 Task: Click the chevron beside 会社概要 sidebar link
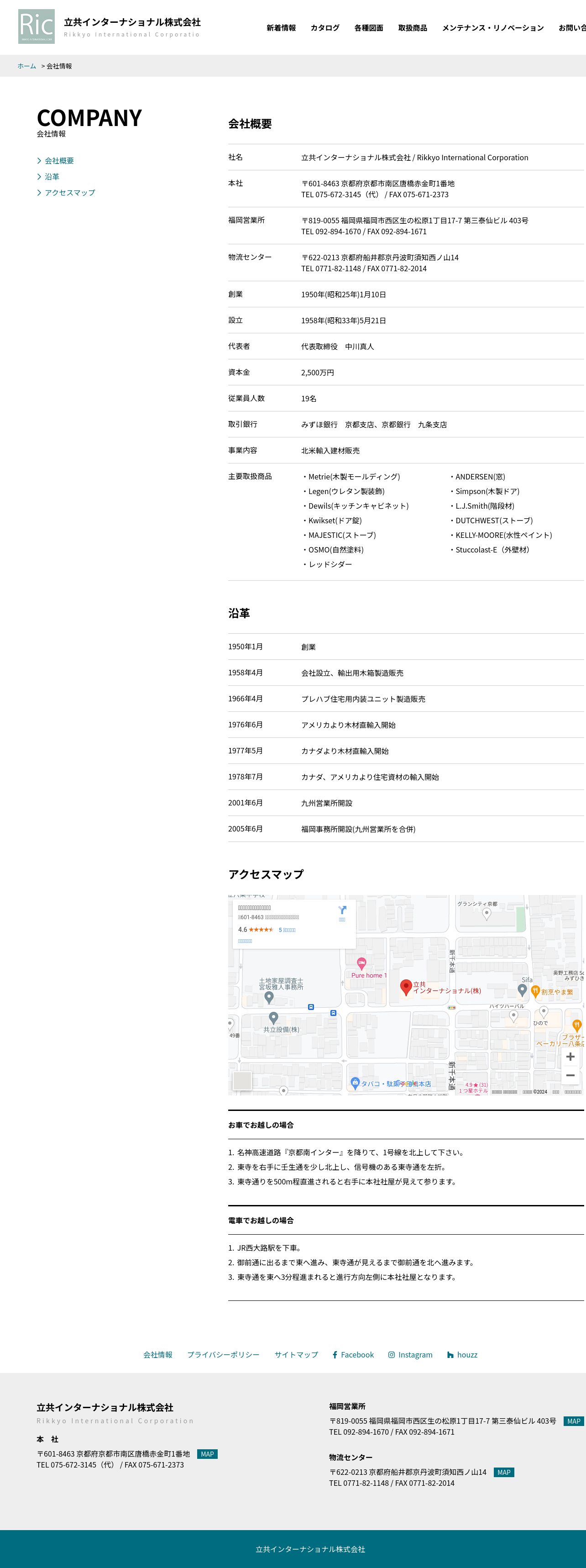click(40, 161)
